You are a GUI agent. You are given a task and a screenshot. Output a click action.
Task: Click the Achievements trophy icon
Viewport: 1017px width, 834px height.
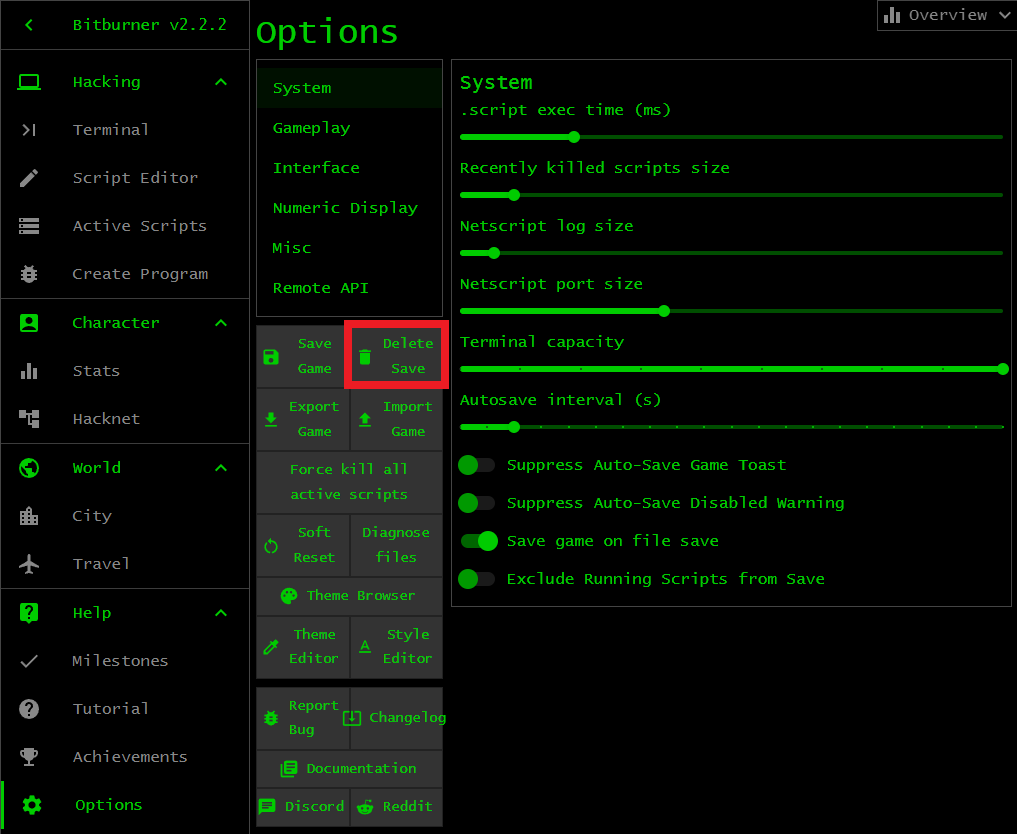tap(29, 757)
